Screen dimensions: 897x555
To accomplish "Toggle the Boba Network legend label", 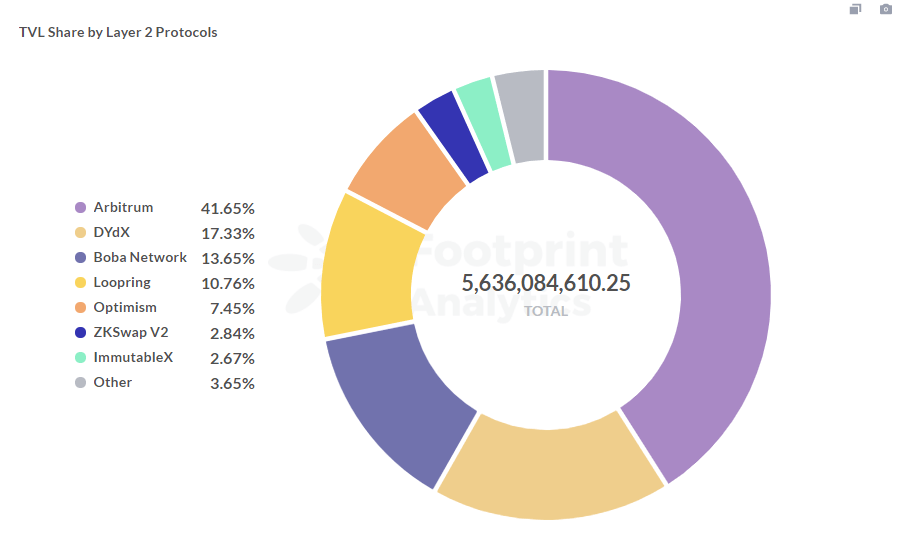I will coord(140,258).
